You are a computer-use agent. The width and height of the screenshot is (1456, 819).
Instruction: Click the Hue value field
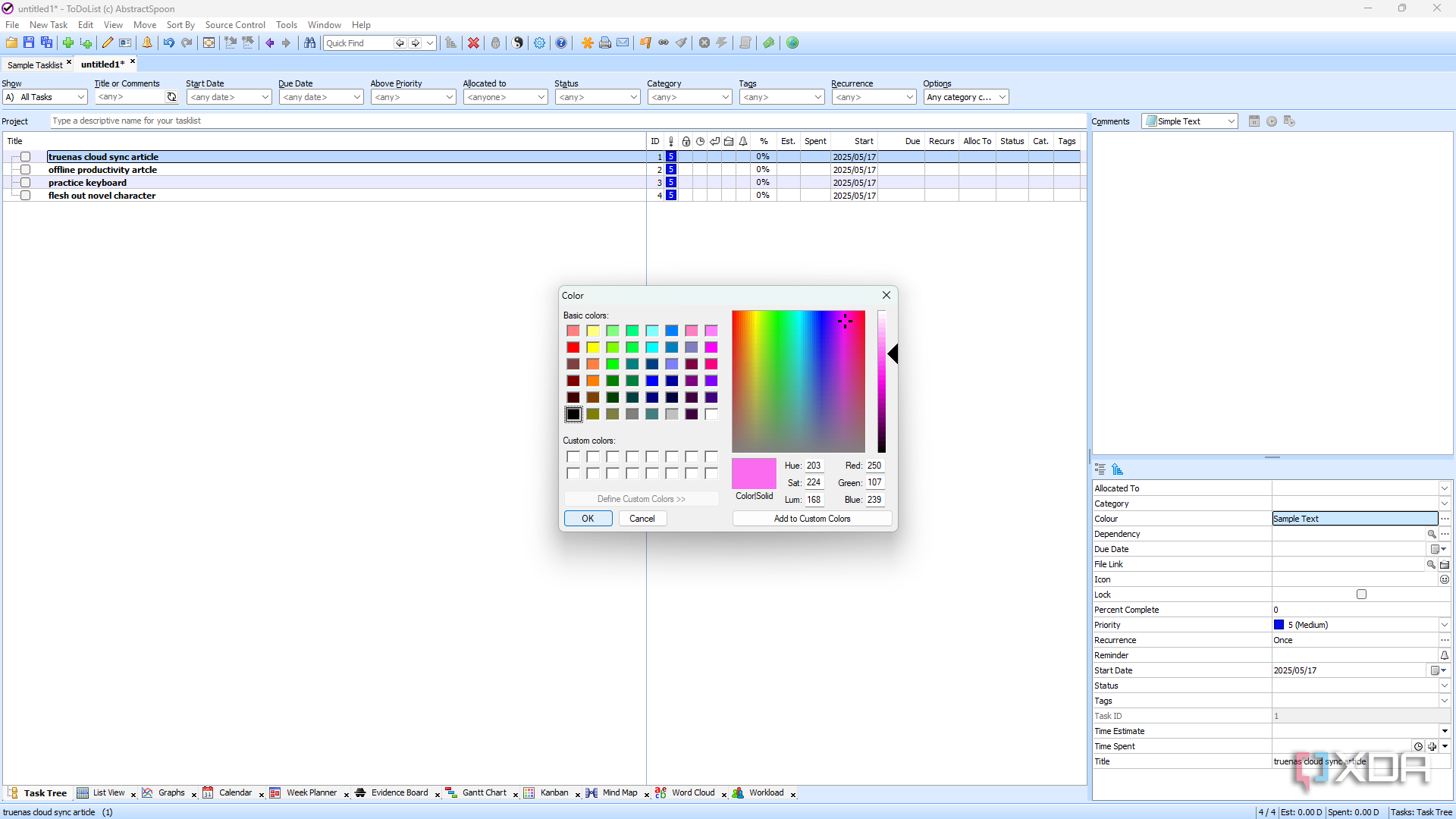point(814,466)
